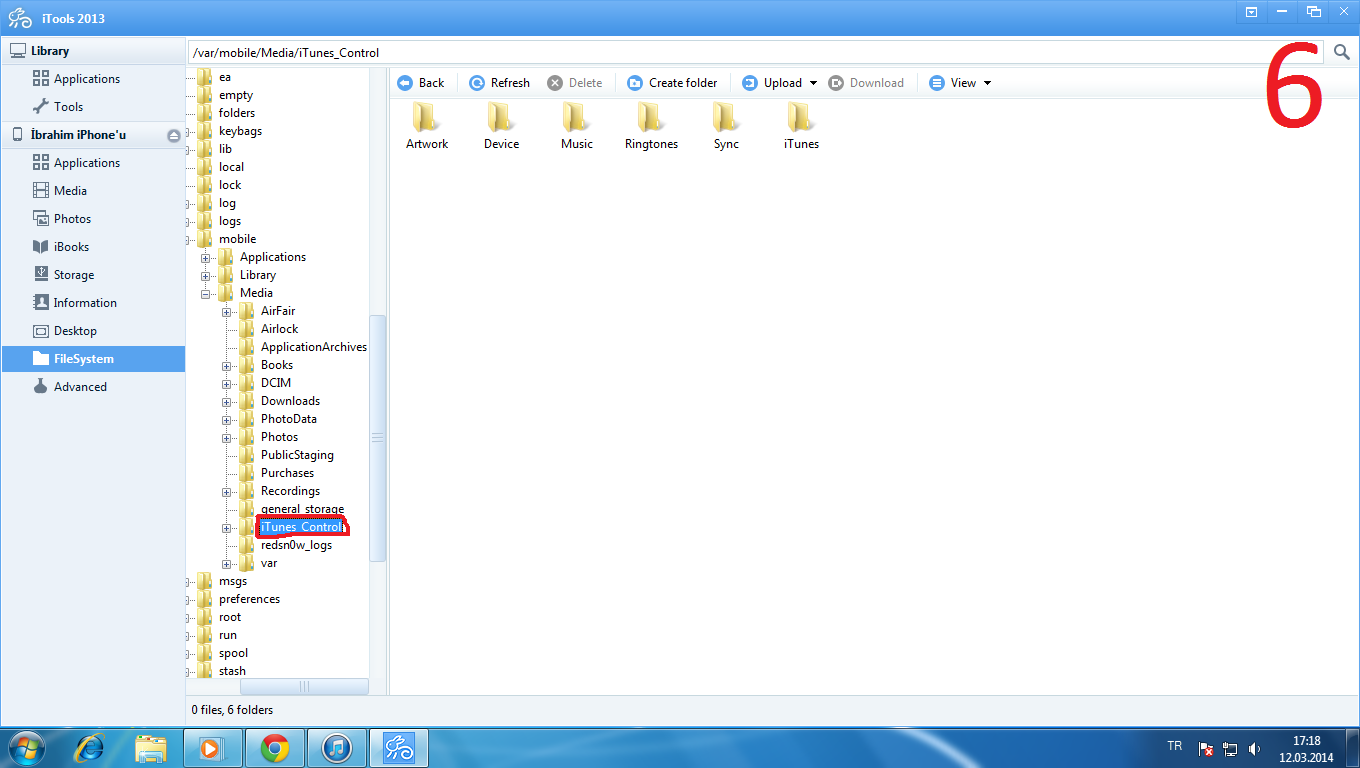Select Purchases folder in tree
The width and height of the screenshot is (1360, 768).
(x=287, y=473)
